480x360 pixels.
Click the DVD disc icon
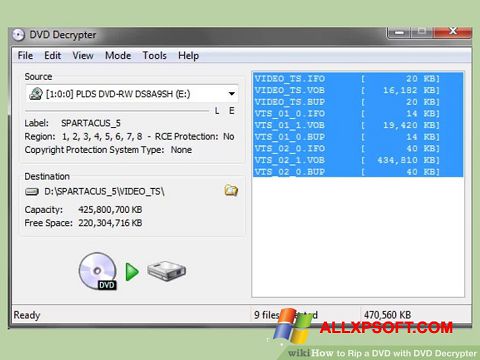point(98,271)
